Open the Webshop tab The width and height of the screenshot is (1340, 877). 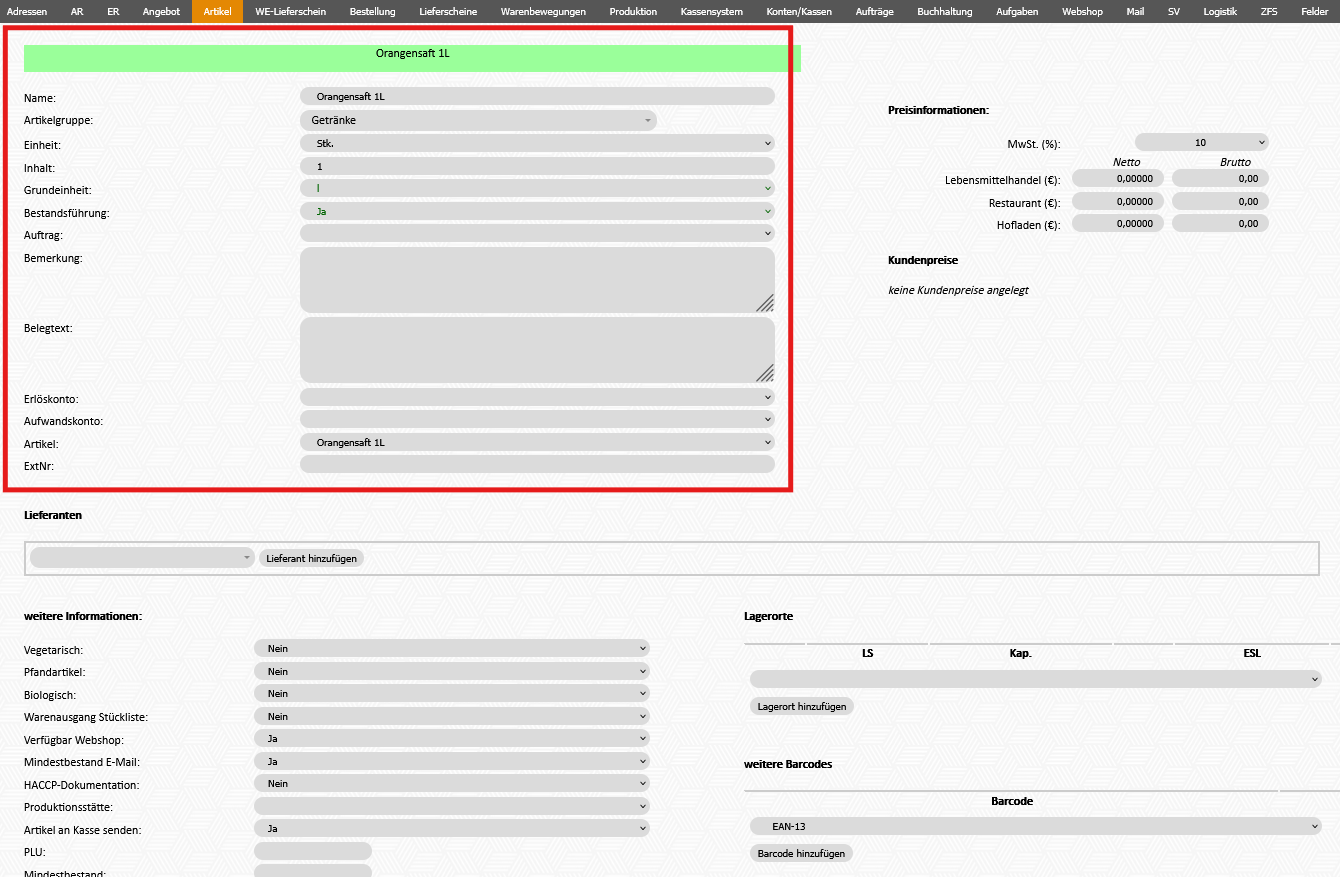[1082, 11]
